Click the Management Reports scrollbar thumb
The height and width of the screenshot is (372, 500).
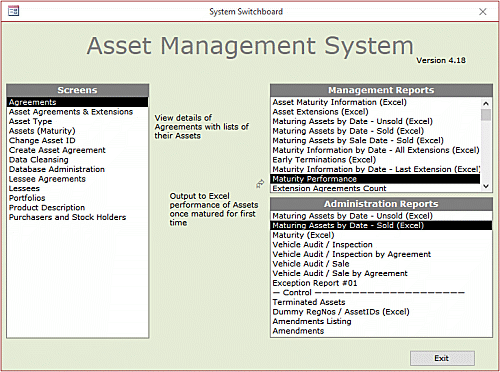[486, 115]
